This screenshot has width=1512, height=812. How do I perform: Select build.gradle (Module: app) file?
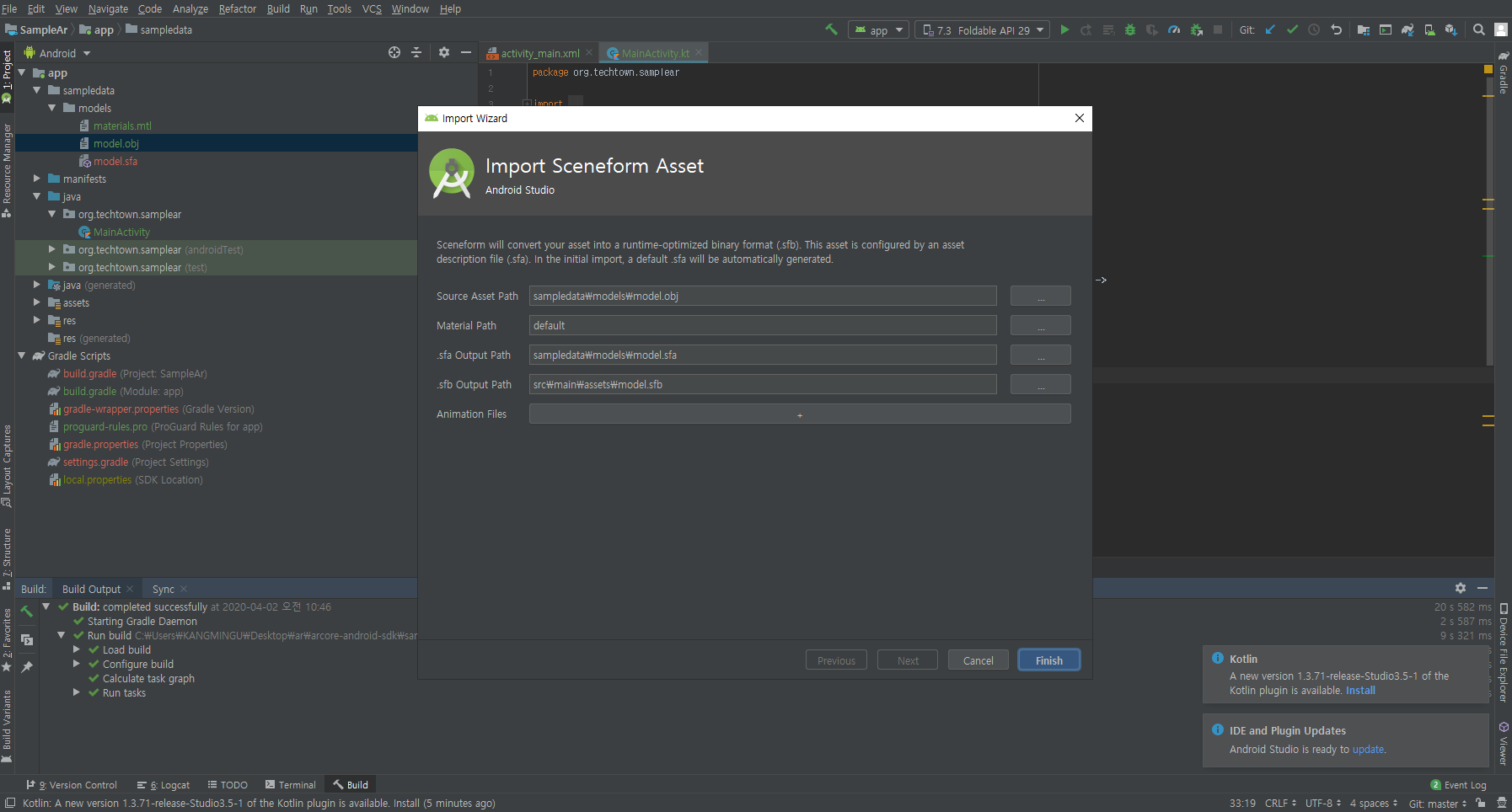(x=123, y=391)
